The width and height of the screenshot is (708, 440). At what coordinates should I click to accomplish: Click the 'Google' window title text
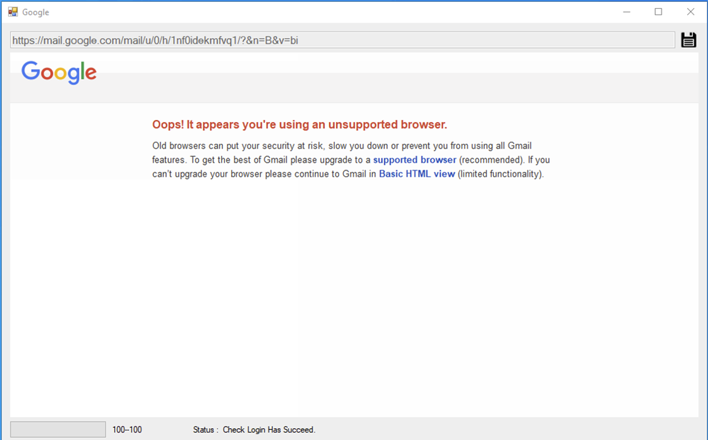click(36, 12)
